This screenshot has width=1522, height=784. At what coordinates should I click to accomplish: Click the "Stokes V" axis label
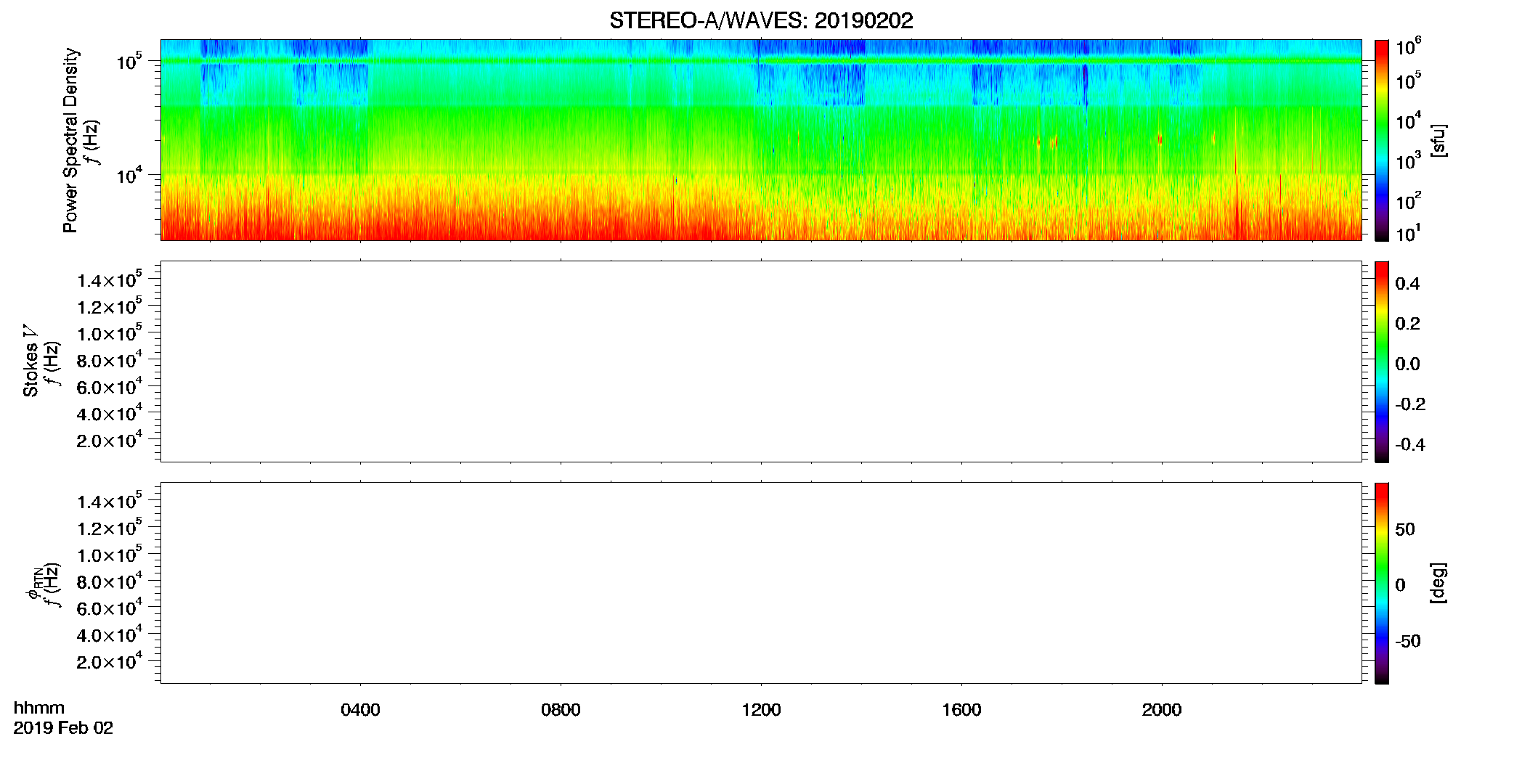(31, 362)
